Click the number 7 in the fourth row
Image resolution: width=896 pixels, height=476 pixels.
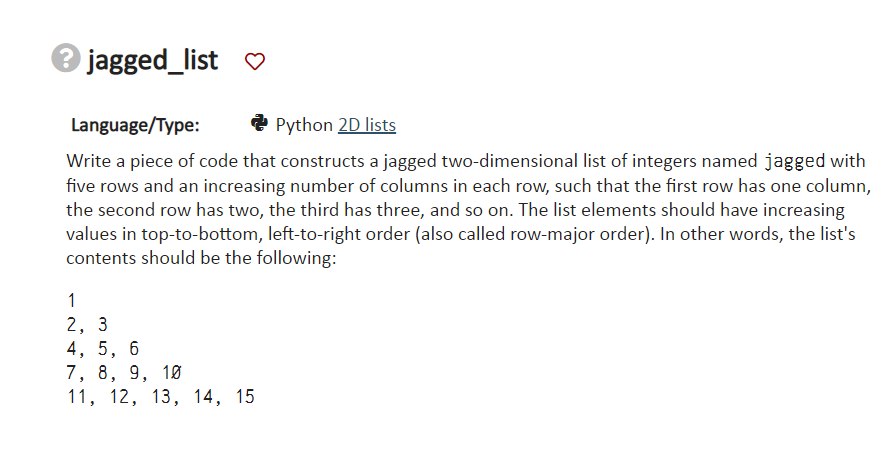tap(71, 373)
